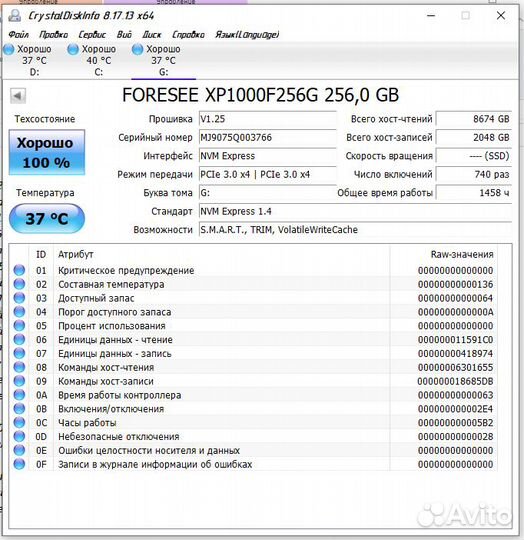The image size is (524, 540).
Task: Open the Правка menu
Action: (53, 34)
